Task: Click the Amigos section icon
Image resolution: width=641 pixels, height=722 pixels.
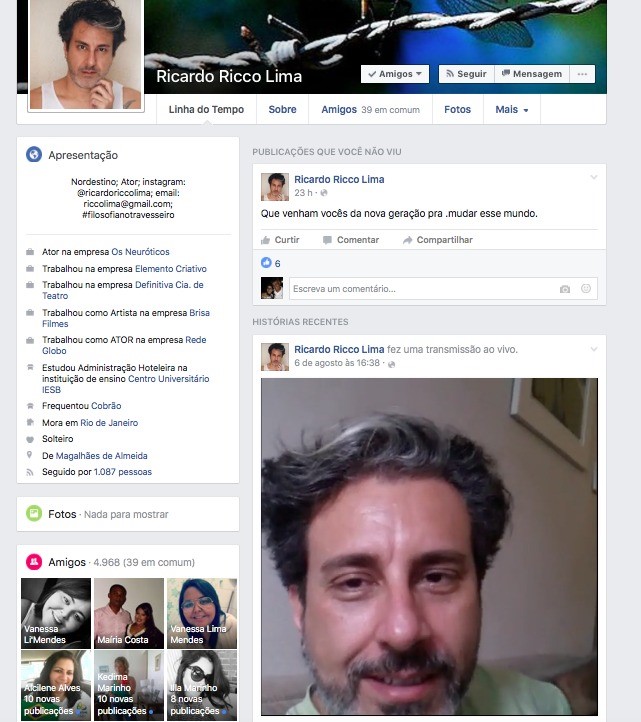Action: point(34,562)
